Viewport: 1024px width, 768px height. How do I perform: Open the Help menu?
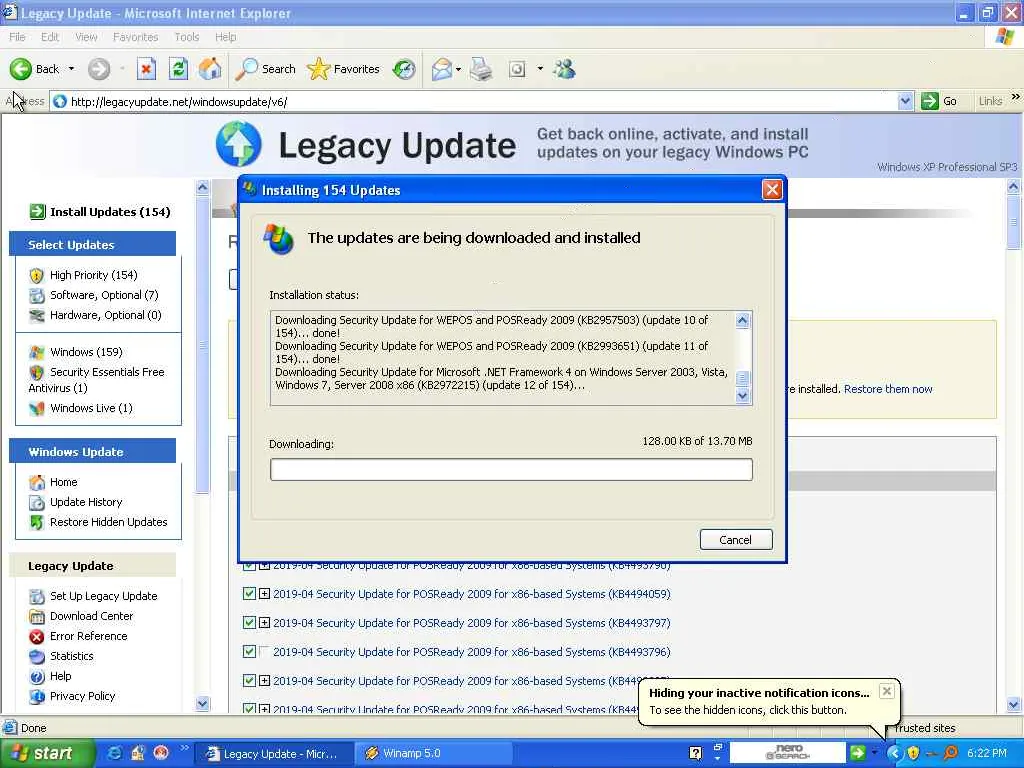click(x=225, y=37)
